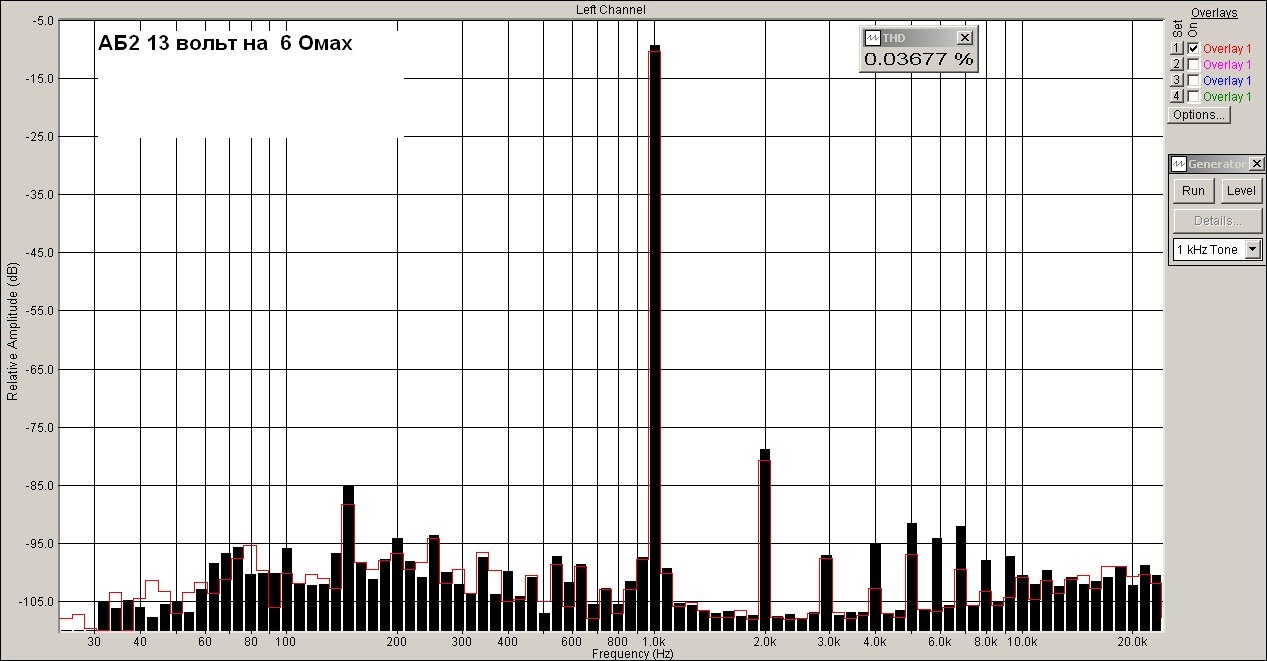Click overlay Set button 3
1267x661 pixels.
[1177, 80]
